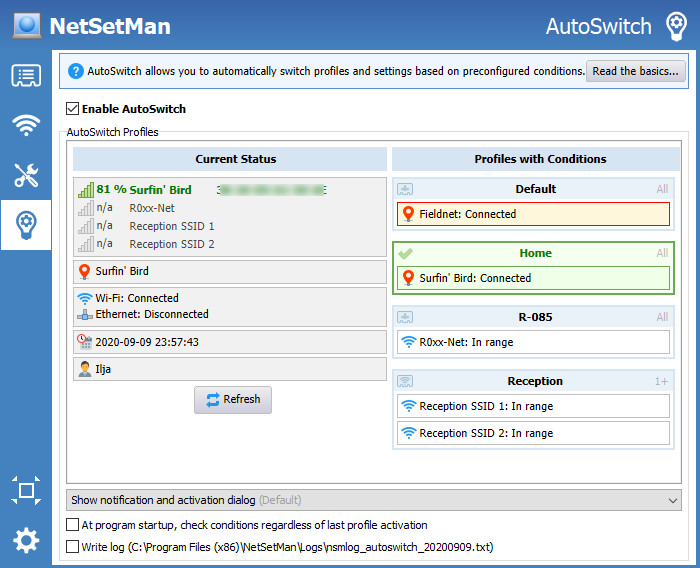
Task: Select the R-085 profile header
Action: (533, 317)
